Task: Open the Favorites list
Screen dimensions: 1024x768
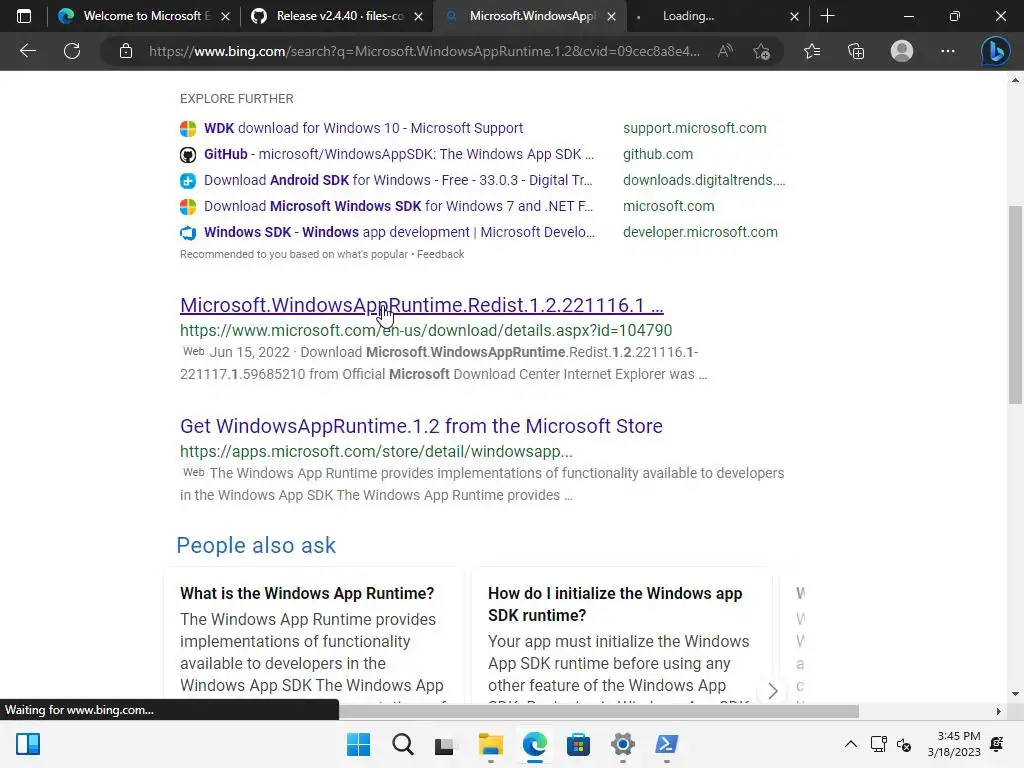Action: [x=812, y=51]
